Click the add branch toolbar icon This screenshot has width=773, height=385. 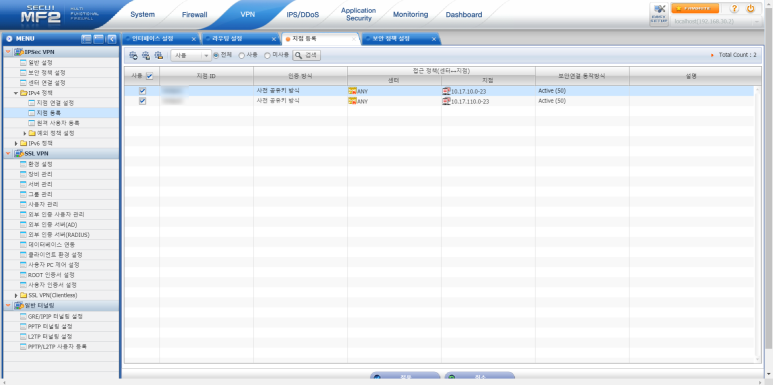coord(133,56)
